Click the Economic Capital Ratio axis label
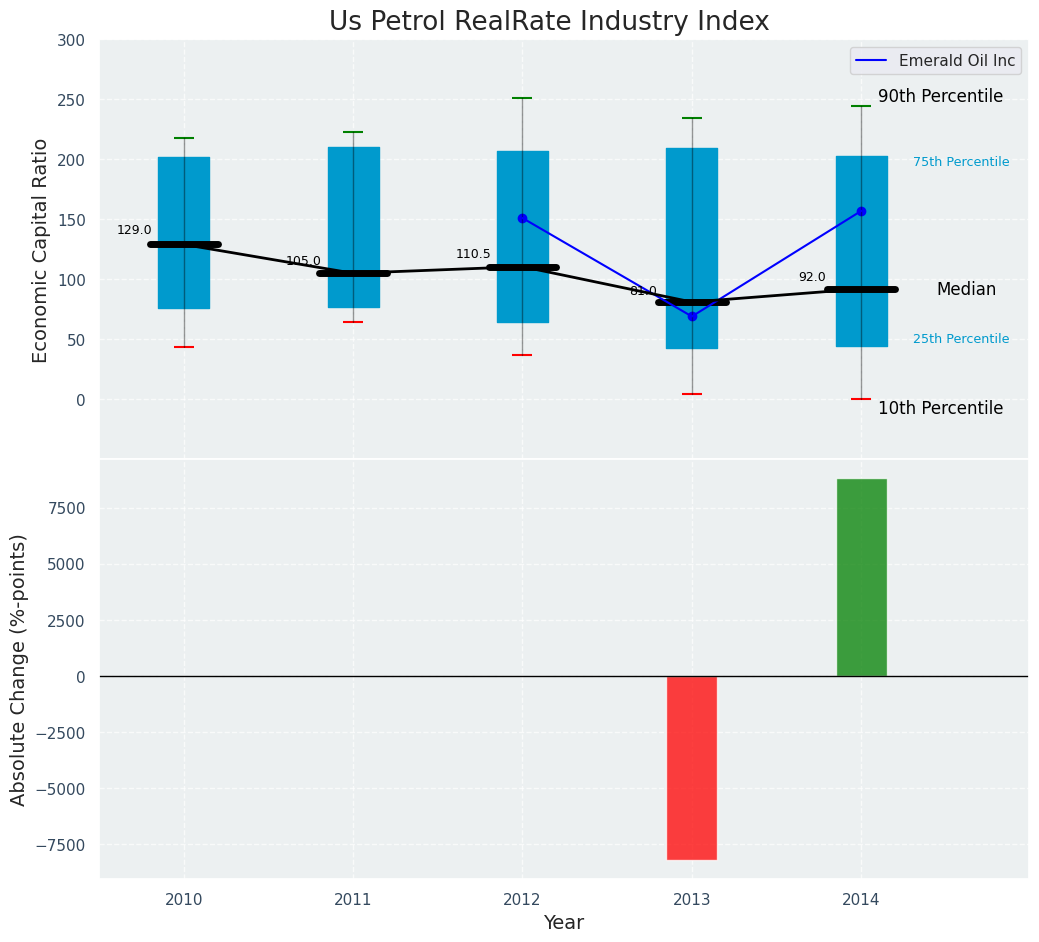The width and height of the screenshot is (1039, 942). pyautogui.click(x=41, y=250)
